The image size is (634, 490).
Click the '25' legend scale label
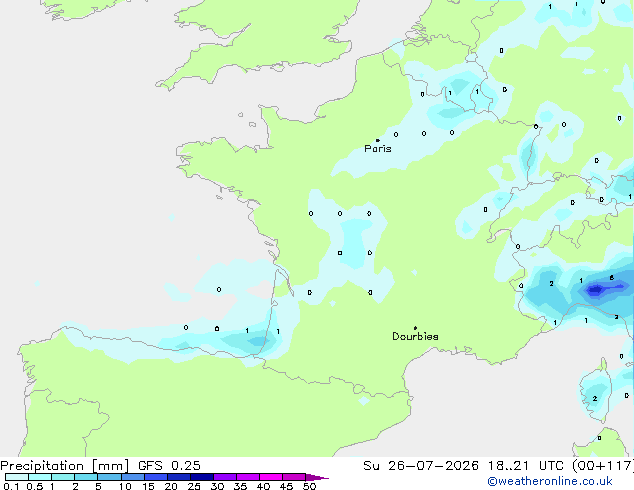pos(194,486)
